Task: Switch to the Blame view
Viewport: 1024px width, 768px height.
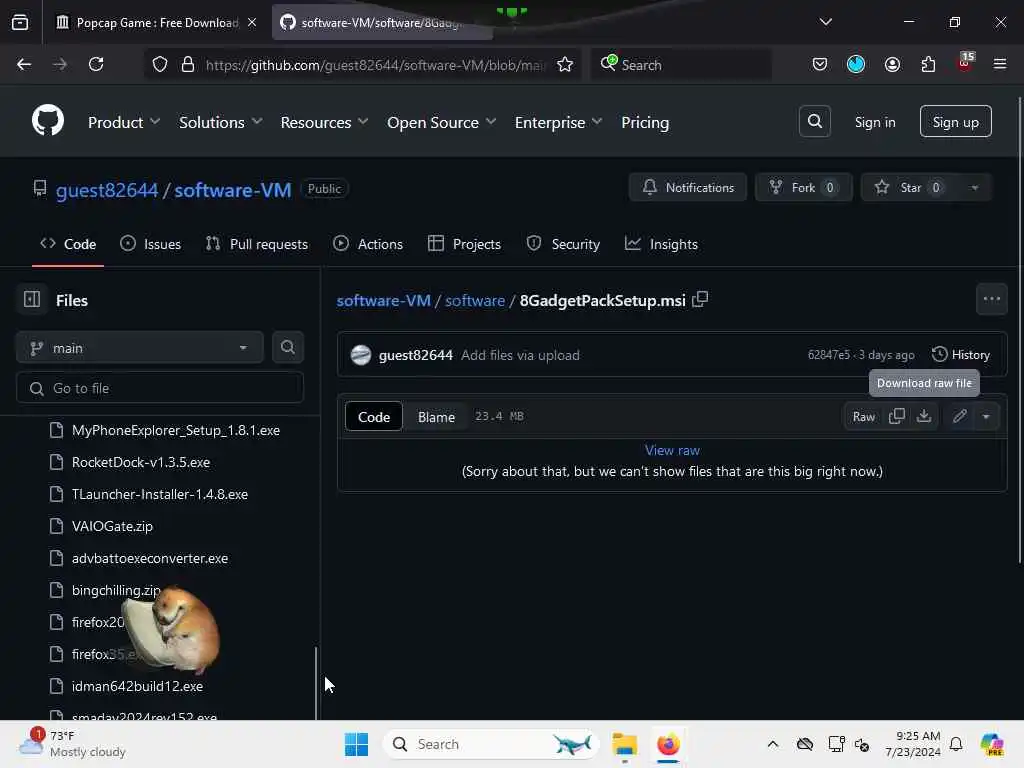Action: pos(436,417)
